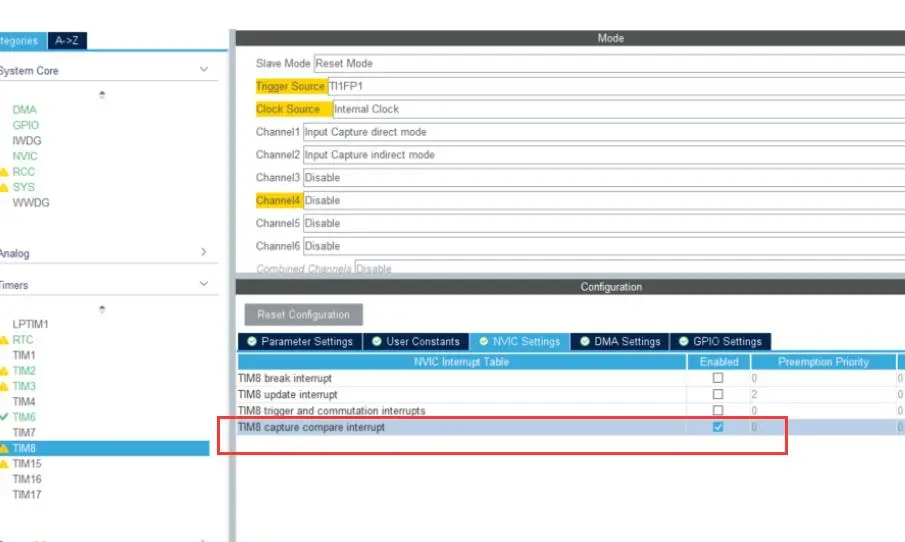The height and width of the screenshot is (542, 905).
Task: Select TIM2 in the Timers list
Action: point(24,370)
